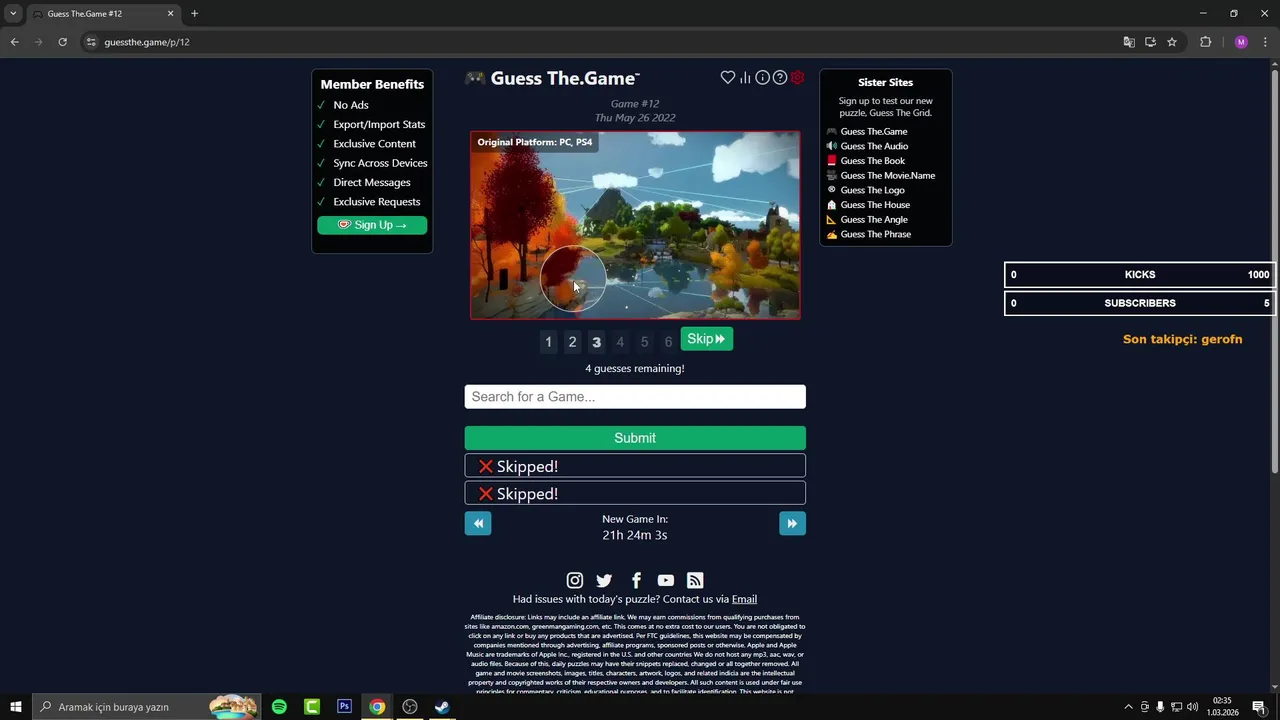Screen dimensions: 1280x720
Task: Open OBS Studio from the taskbar
Action: [x=410, y=707]
